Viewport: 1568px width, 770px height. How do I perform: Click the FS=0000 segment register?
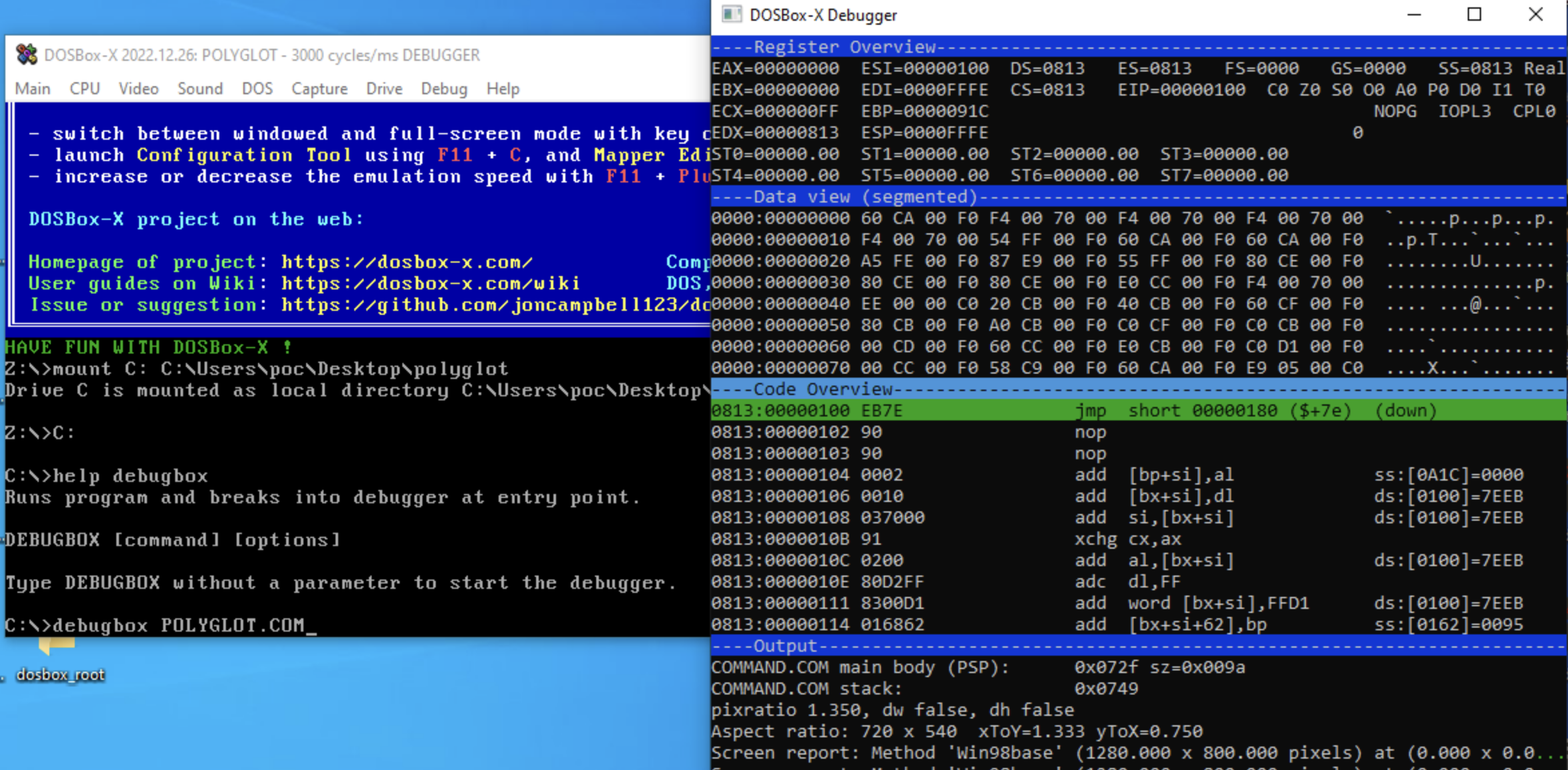[x=1262, y=68]
